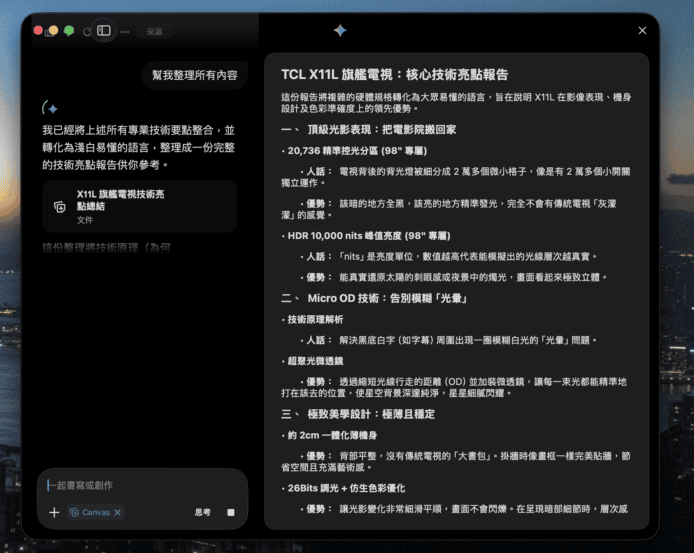Click the 文件 label on the document card
This screenshot has height=553, width=694.
pyautogui.click(x=85, y=220)
